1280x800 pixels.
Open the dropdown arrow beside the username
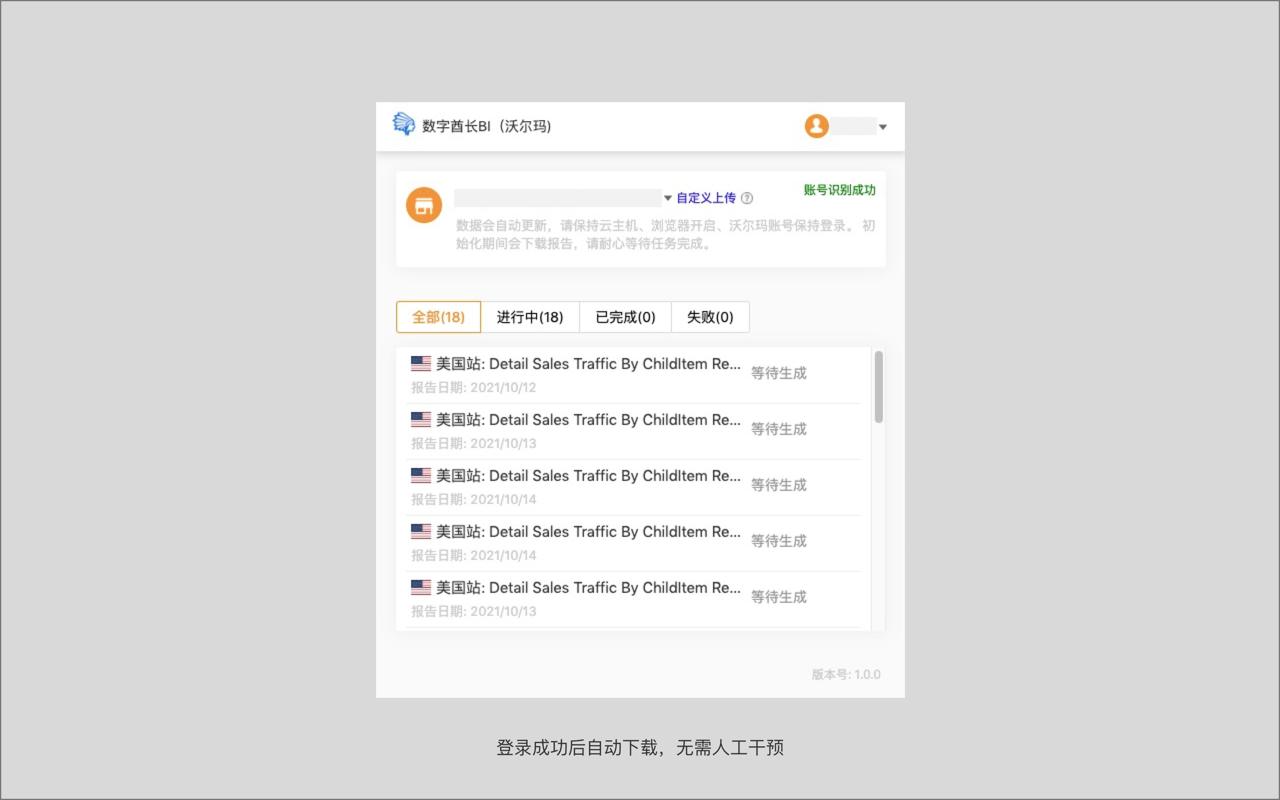[x=882, y=127]
